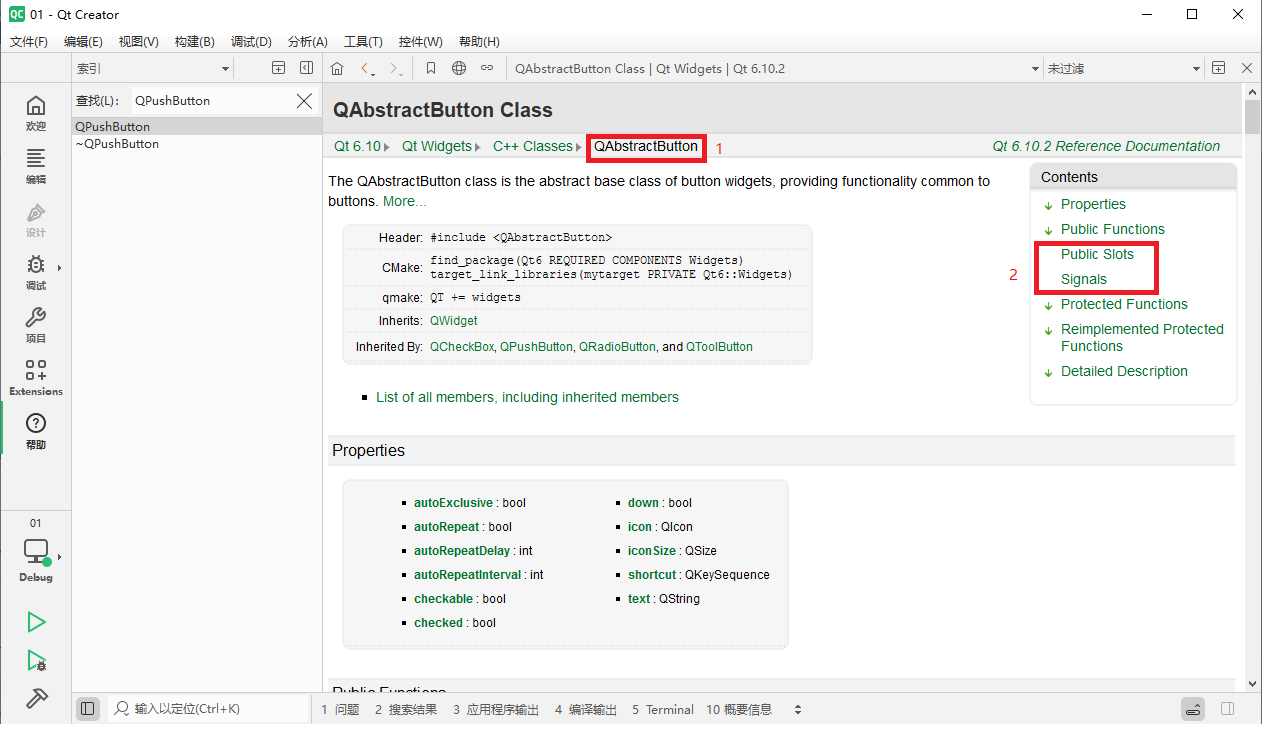Viewport: 1268px width, 732px height.
Task: Open the Extensions mode
Action: tap(36, 379)
